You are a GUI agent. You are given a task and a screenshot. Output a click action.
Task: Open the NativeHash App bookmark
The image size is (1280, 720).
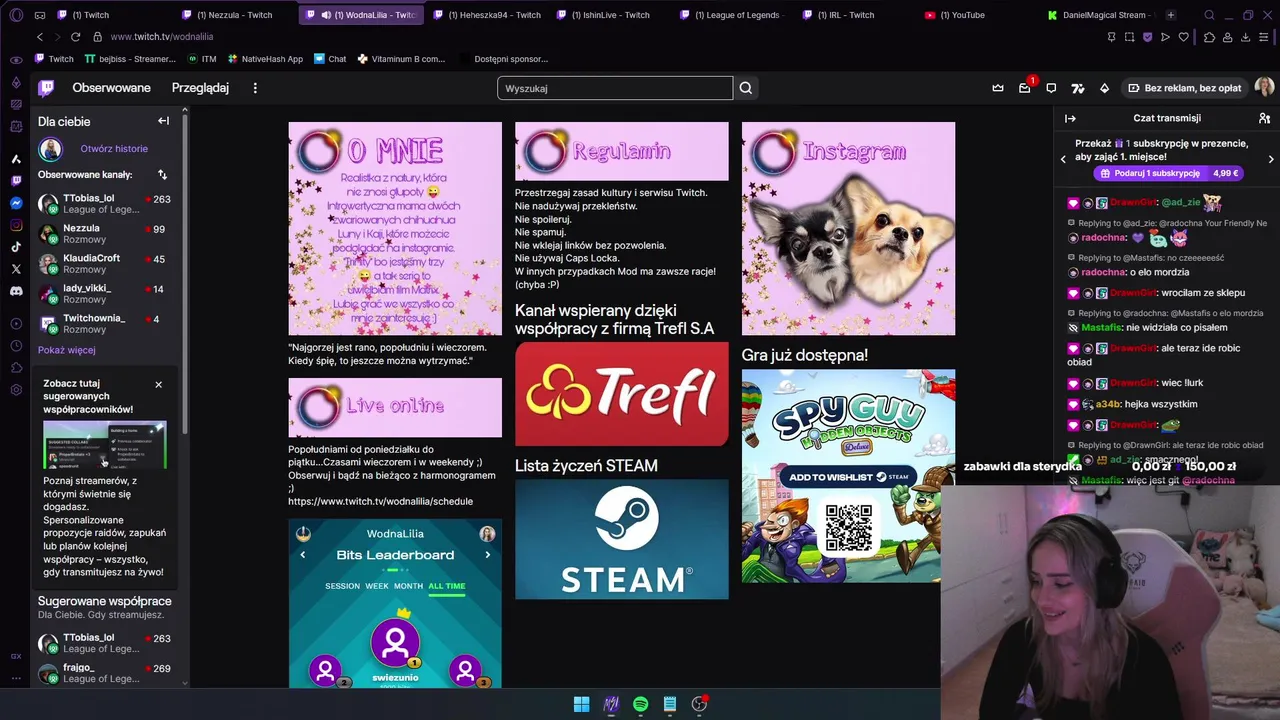click(x=264, y=59)
